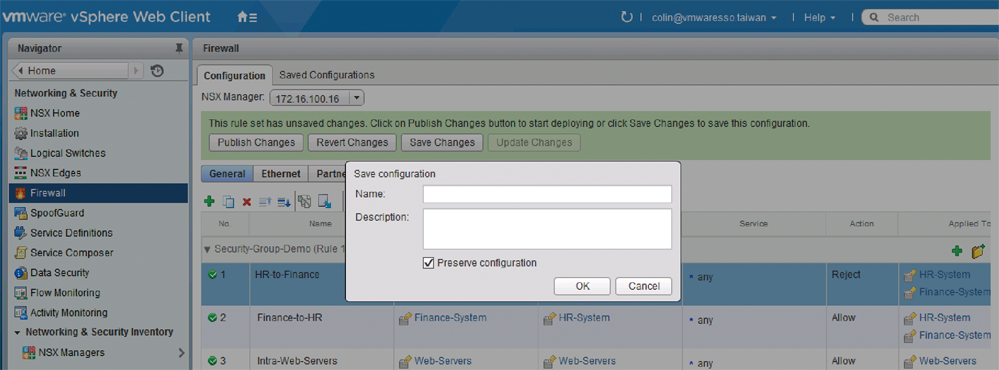Toggle rule 2 enabled status icon
Image resolution: width=999 pixels, height=370 pixels.
point(212,317)
